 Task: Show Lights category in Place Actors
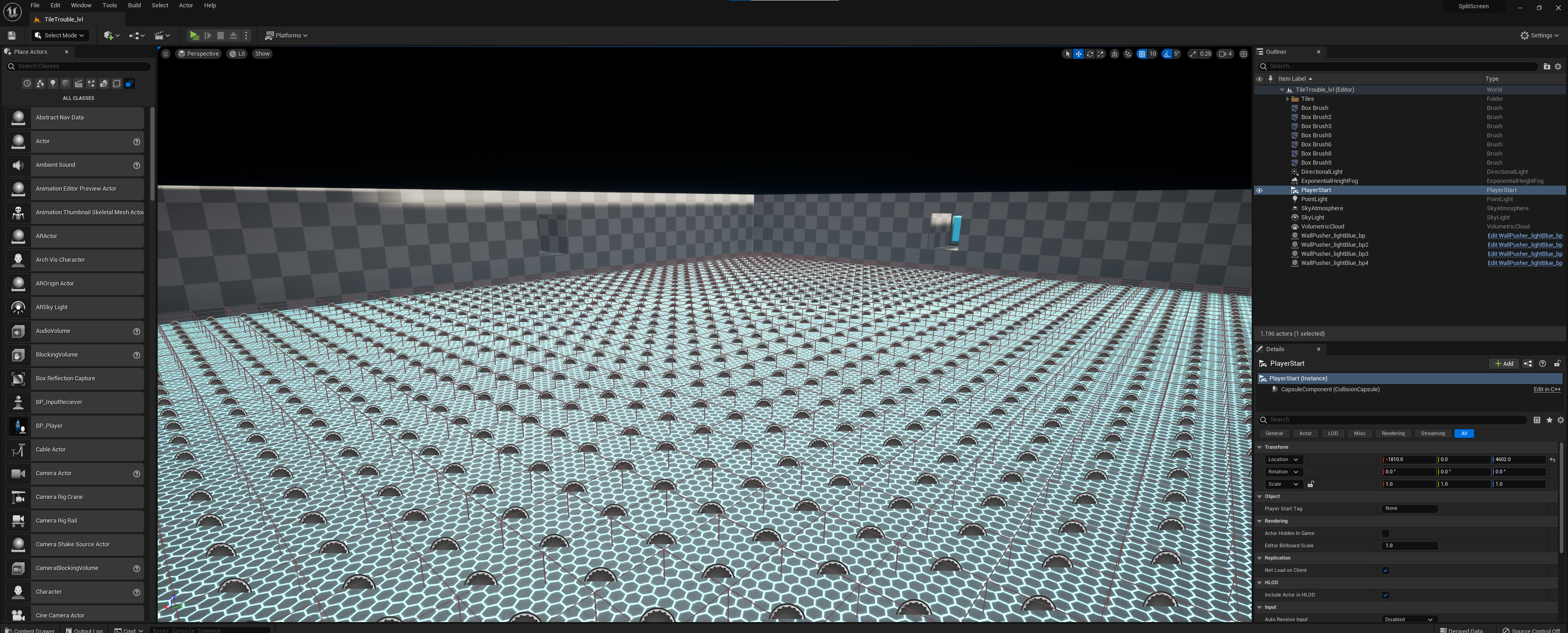pos(53,83)
